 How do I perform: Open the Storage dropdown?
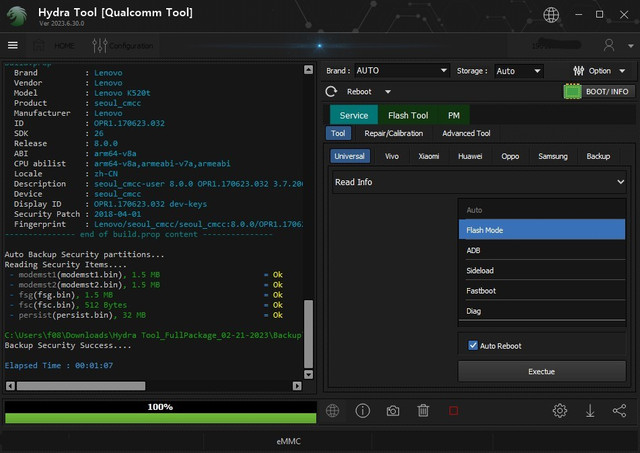(x=518, y=71)
